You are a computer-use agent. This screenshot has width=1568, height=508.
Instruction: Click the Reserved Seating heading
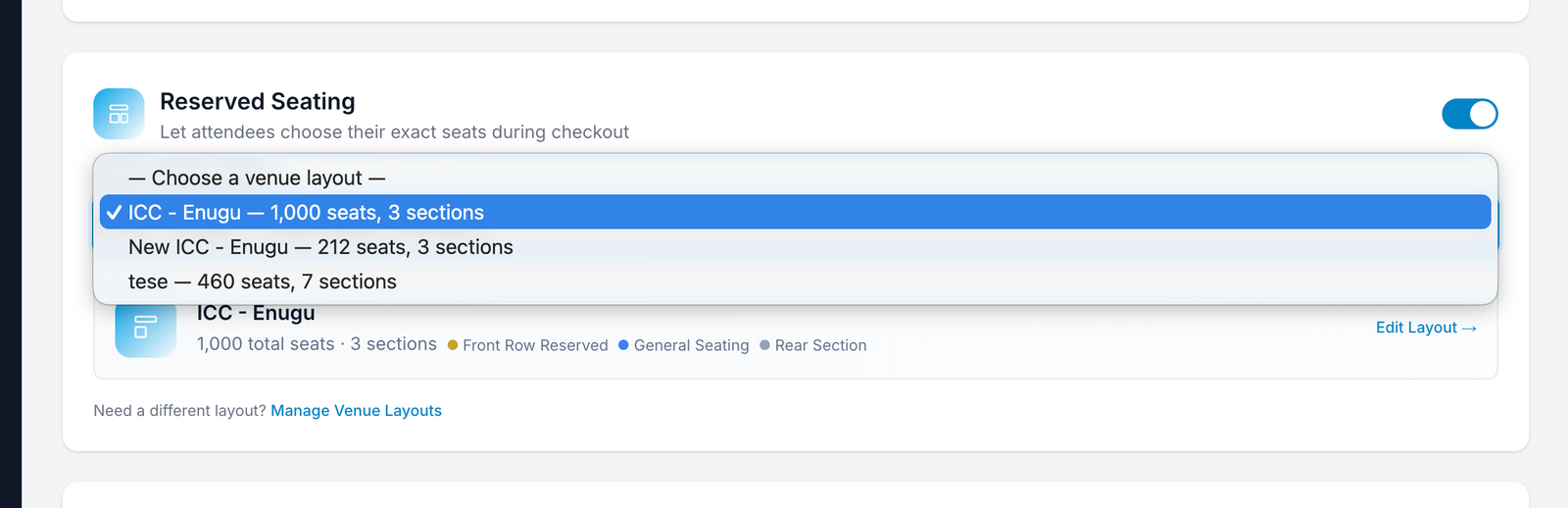pos(258,102)
